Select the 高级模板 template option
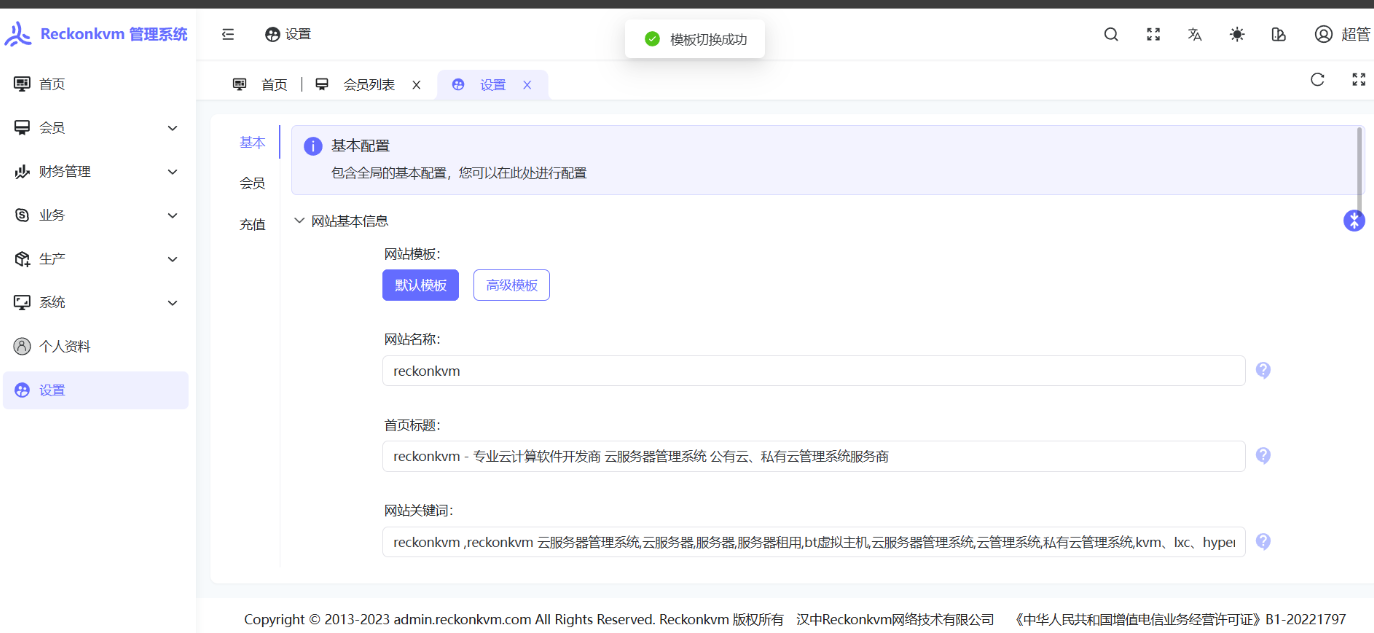Image resolution: width=1374 pixels, height=633 pixels. click(511, 285)
